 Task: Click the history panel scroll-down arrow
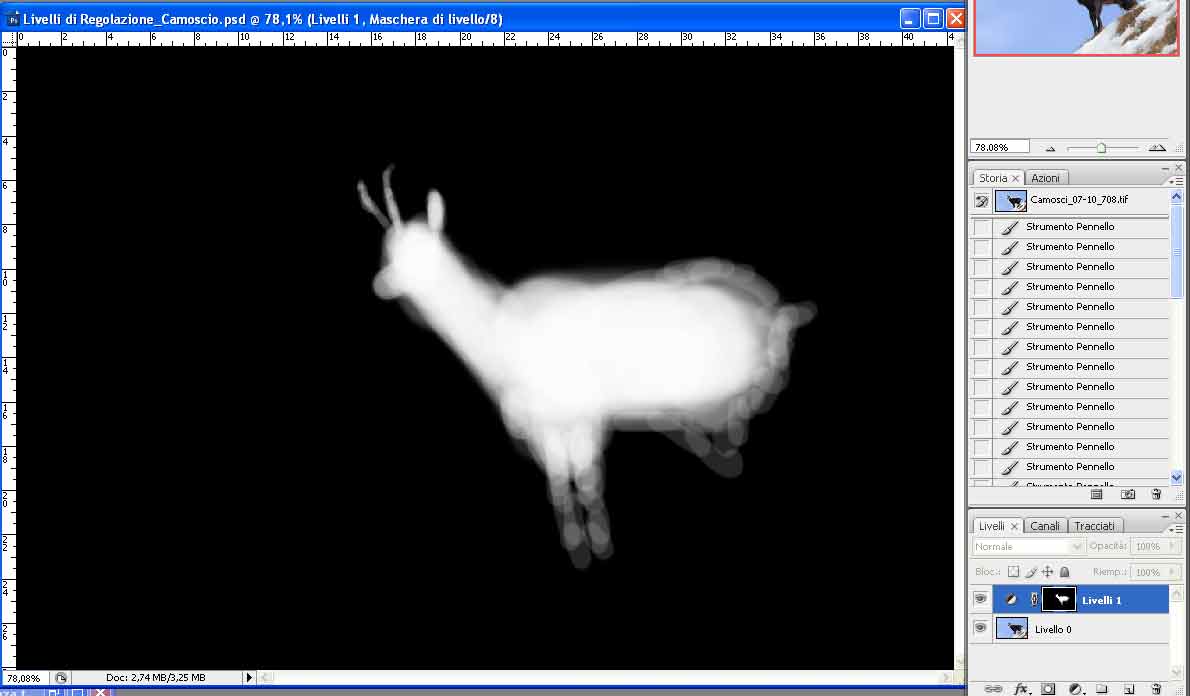[1176, 478]
